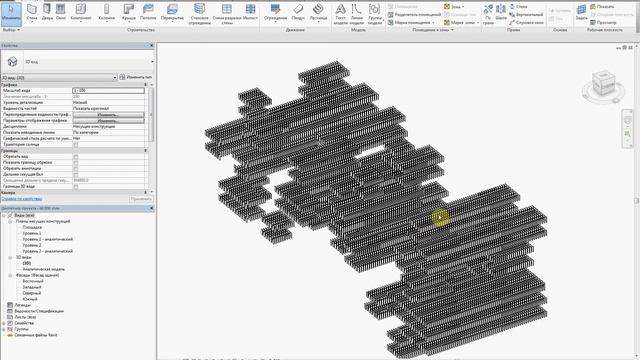Viewport: 640px width, 360px height.
Task: Select the Пандус ramp tool
Action: (298, 12)
